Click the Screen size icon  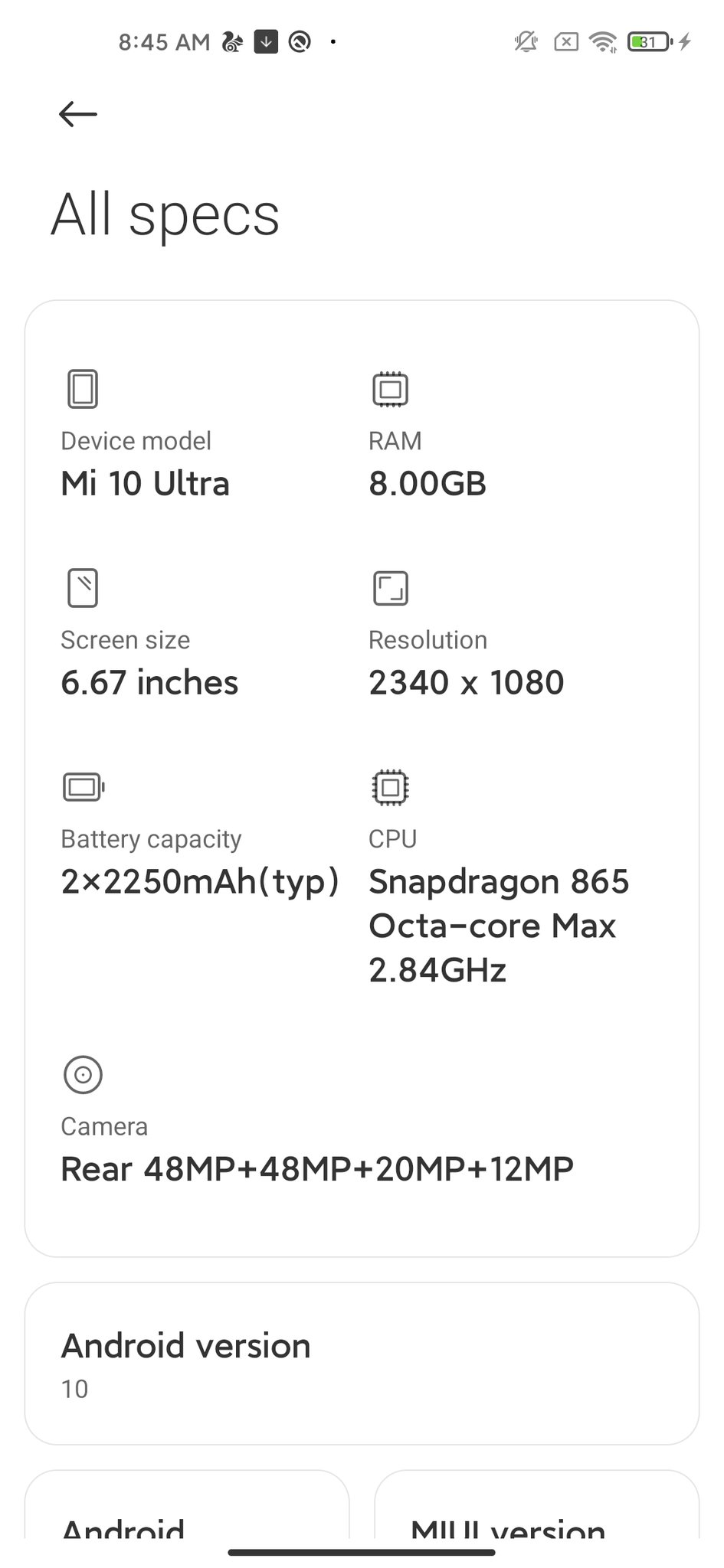tap(83, 588)
